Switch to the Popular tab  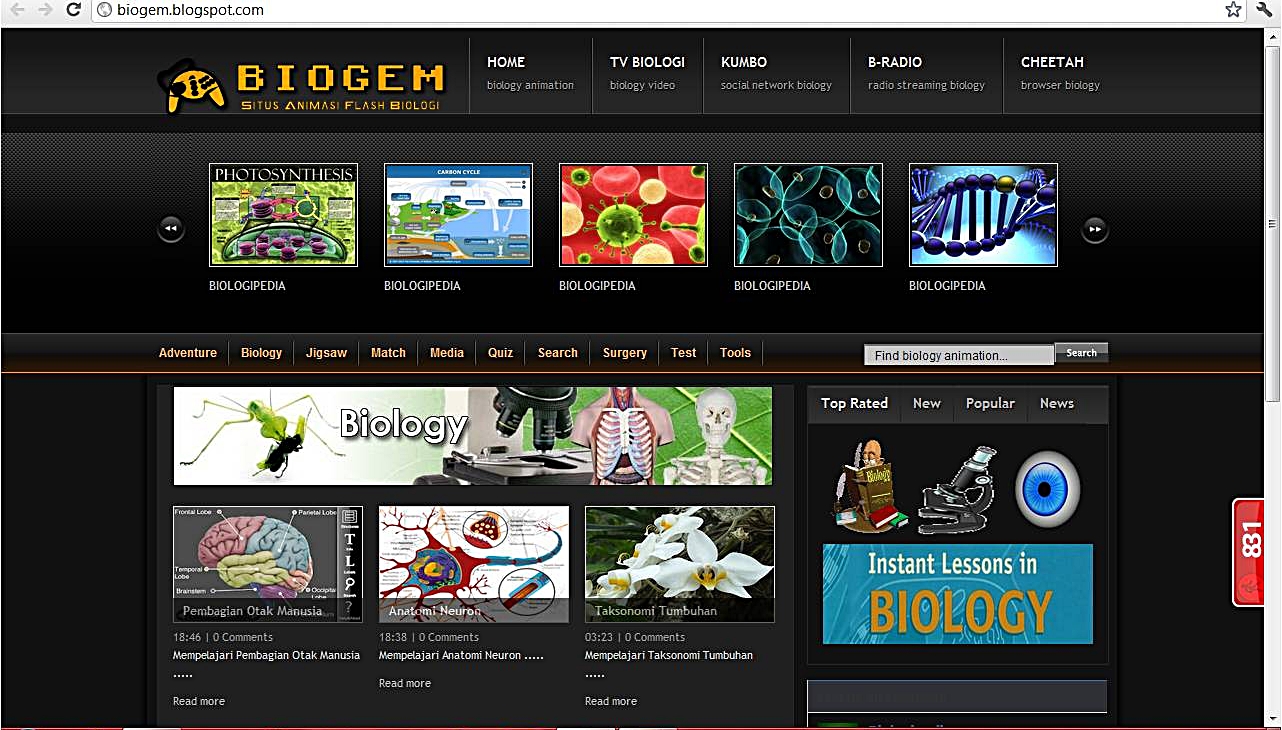click(x=990, y=403)
